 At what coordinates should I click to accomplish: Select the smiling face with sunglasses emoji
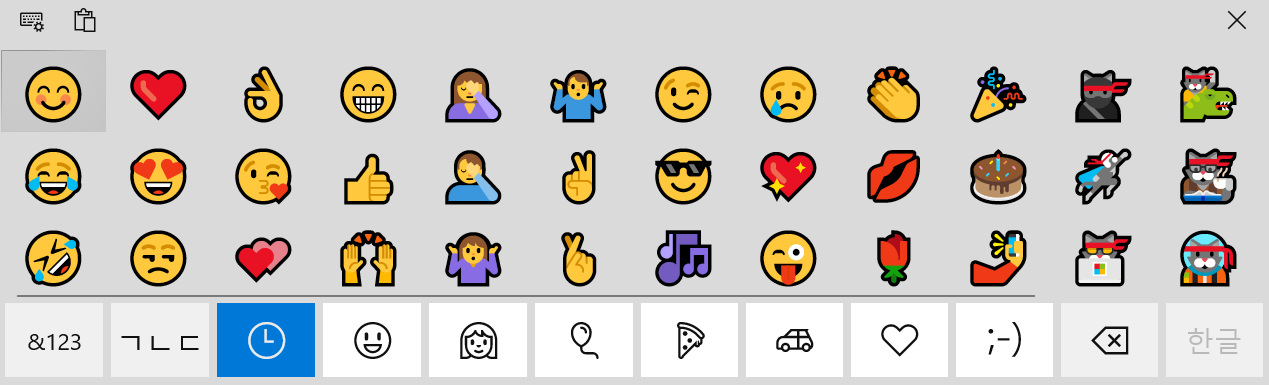685,177
